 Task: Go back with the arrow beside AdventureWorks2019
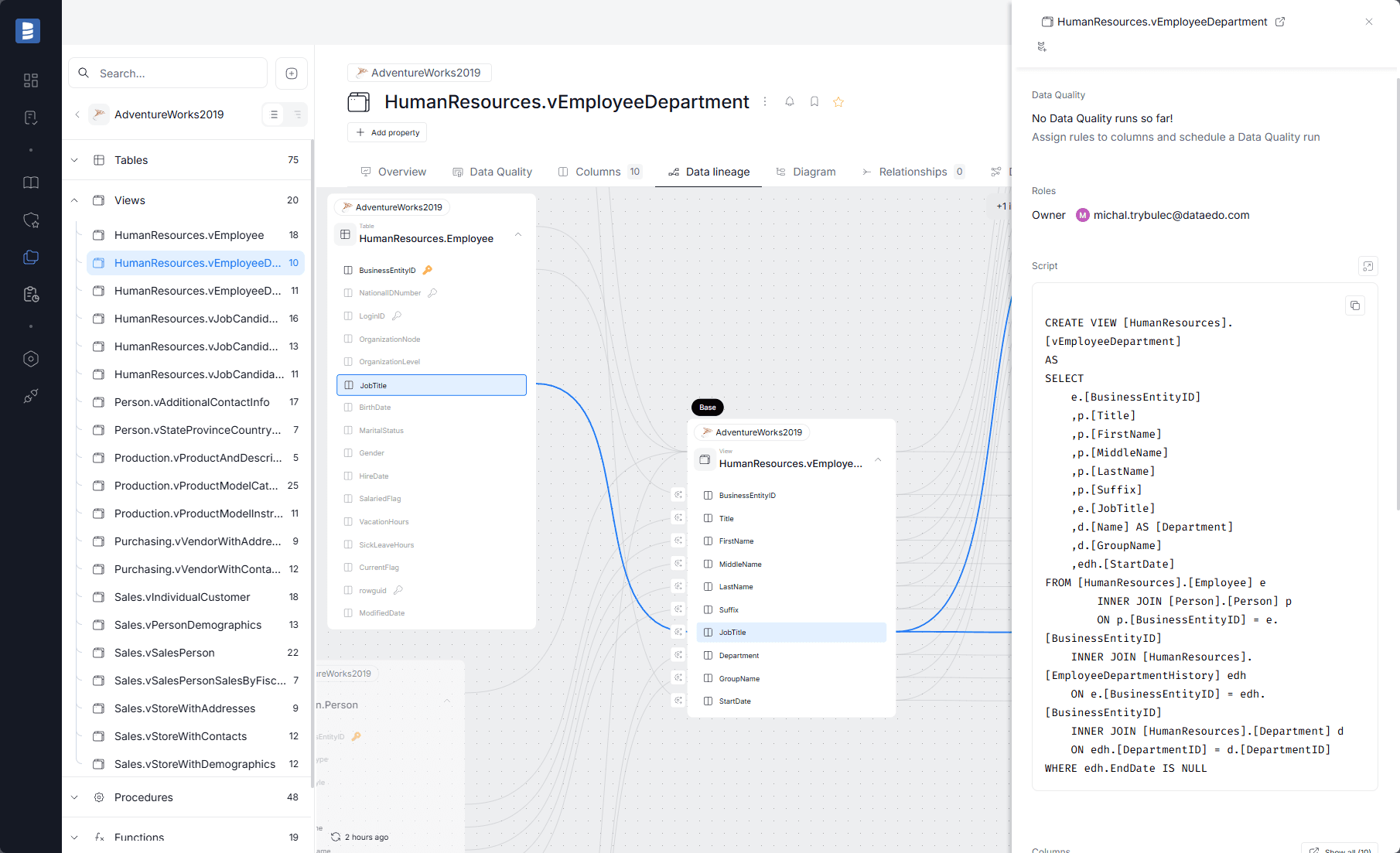77,114
